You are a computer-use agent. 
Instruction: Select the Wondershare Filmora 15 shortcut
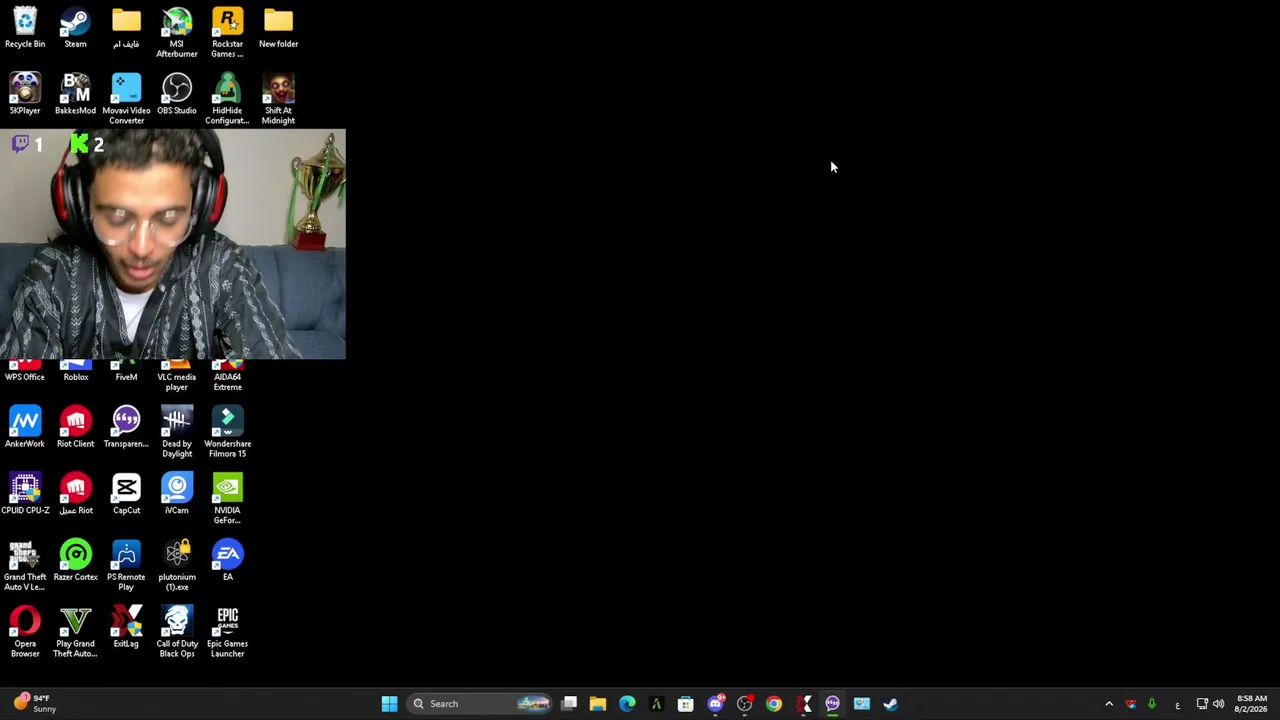[227, 432]
